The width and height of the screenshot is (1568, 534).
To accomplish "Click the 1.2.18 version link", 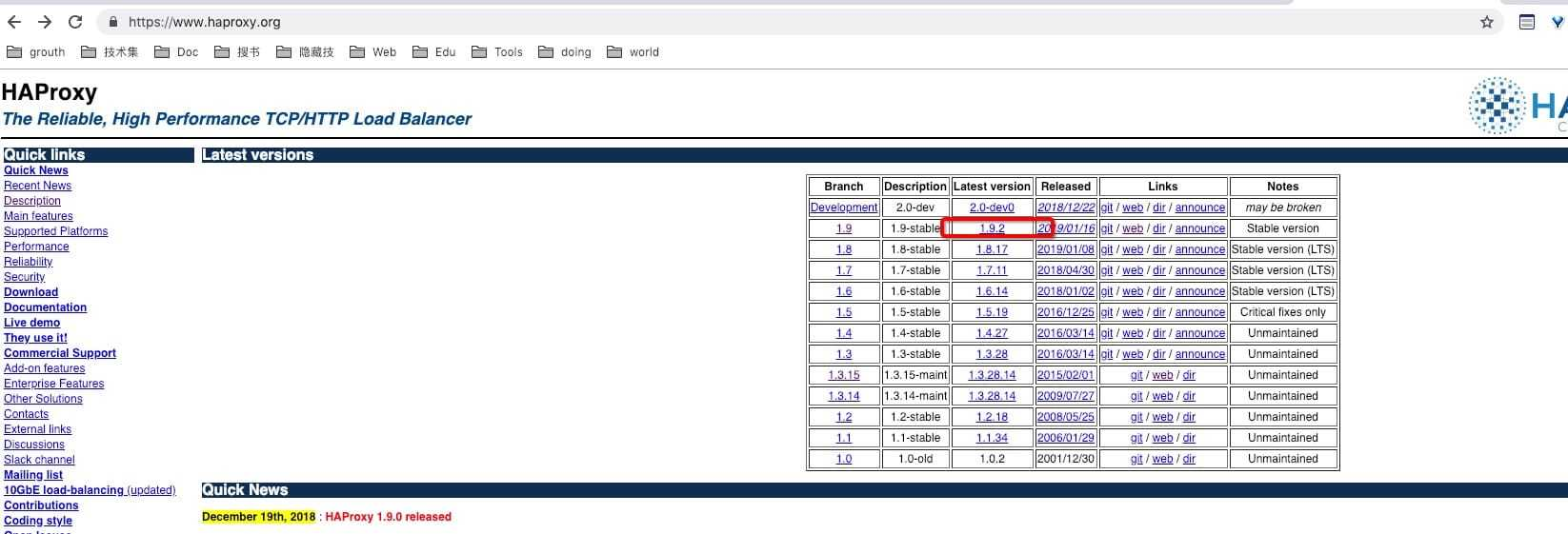I will click(992, 417).
